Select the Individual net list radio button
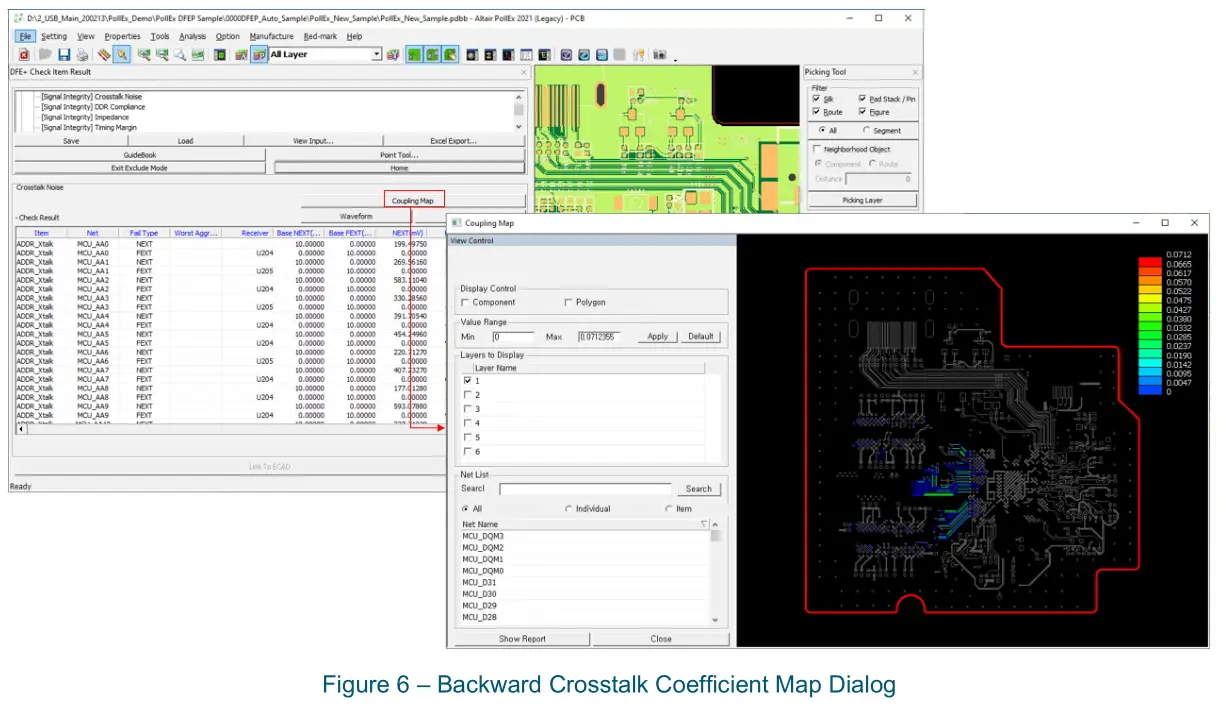 coord(569,509)
